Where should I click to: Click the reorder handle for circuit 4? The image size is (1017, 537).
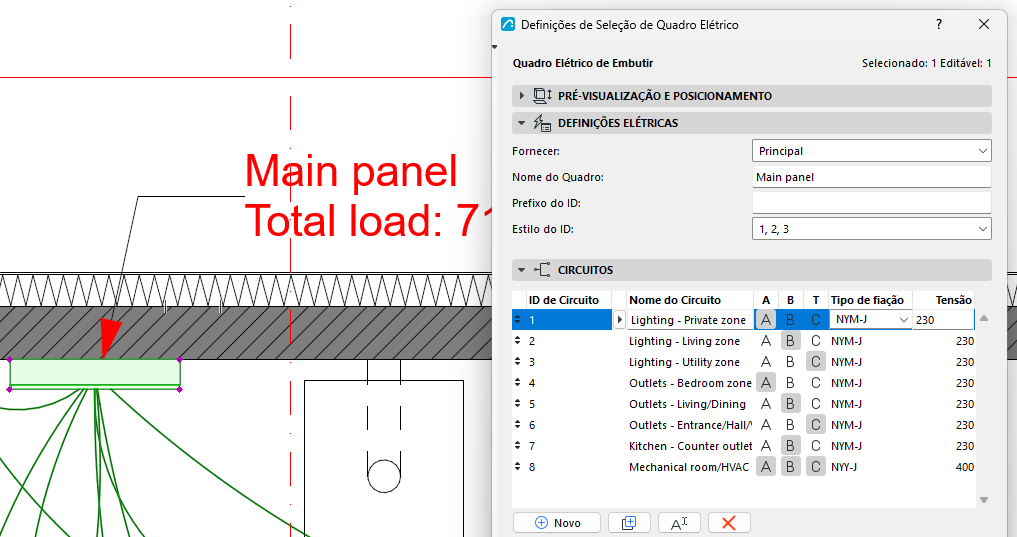[518, 383]
